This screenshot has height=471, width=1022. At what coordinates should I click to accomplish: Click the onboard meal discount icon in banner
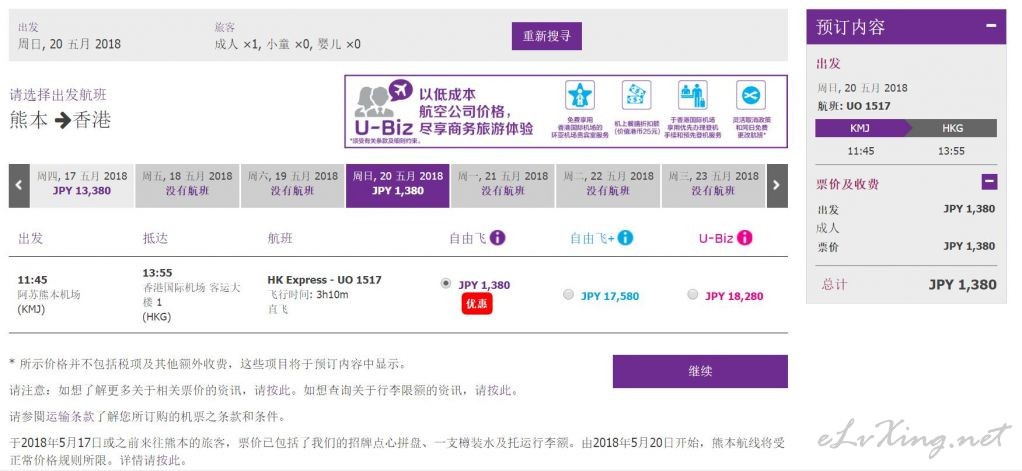pyautogui.click(x=636, y=96)
